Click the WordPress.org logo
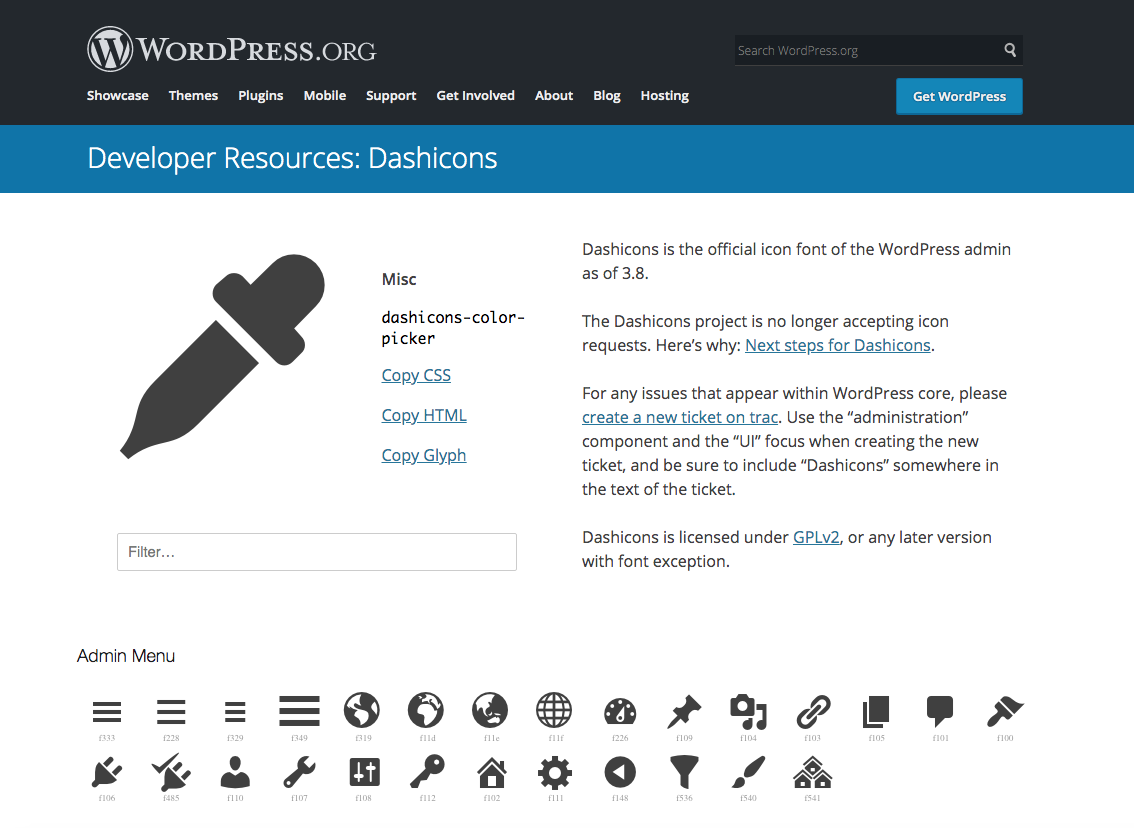 coord(231,49)
